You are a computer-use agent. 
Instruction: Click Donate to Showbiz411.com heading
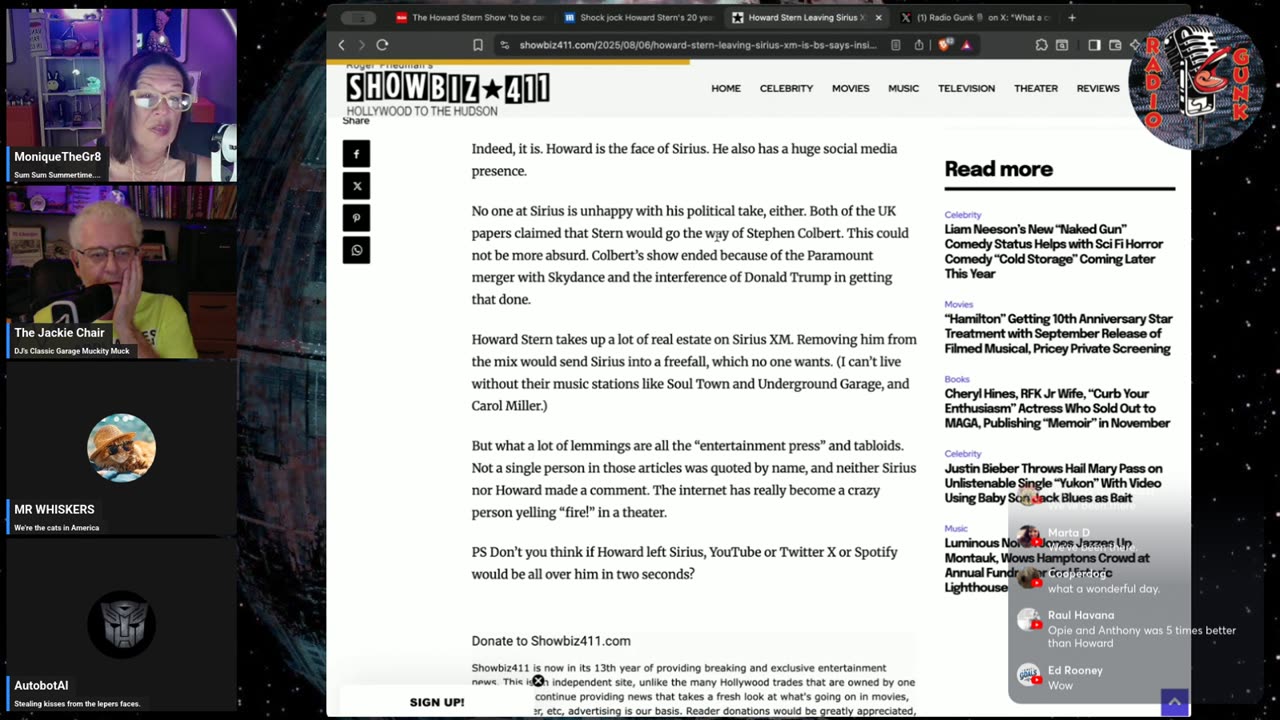coord(551,641)
